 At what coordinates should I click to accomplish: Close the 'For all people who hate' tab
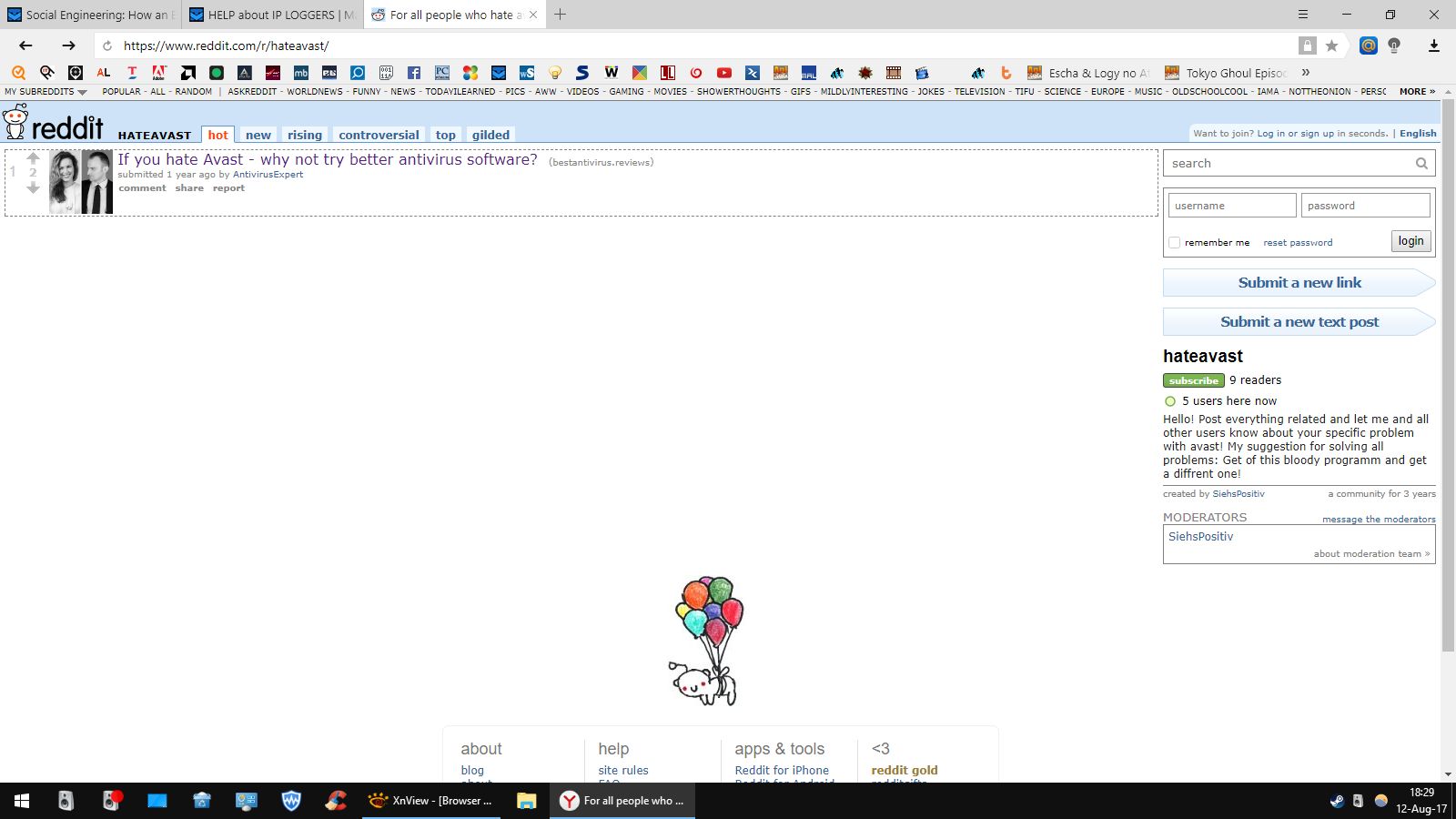click(x=532, y=15)
